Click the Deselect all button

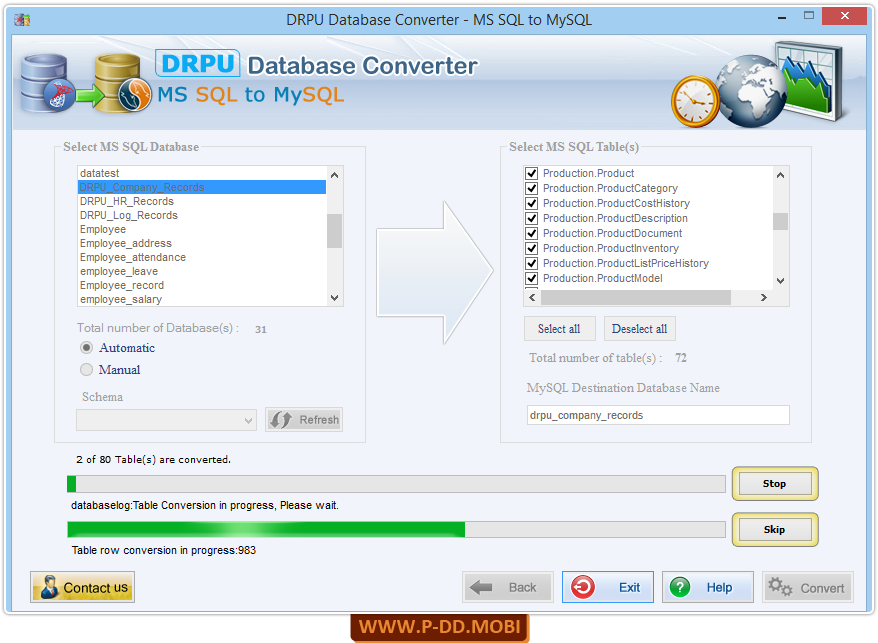[639, 329]
